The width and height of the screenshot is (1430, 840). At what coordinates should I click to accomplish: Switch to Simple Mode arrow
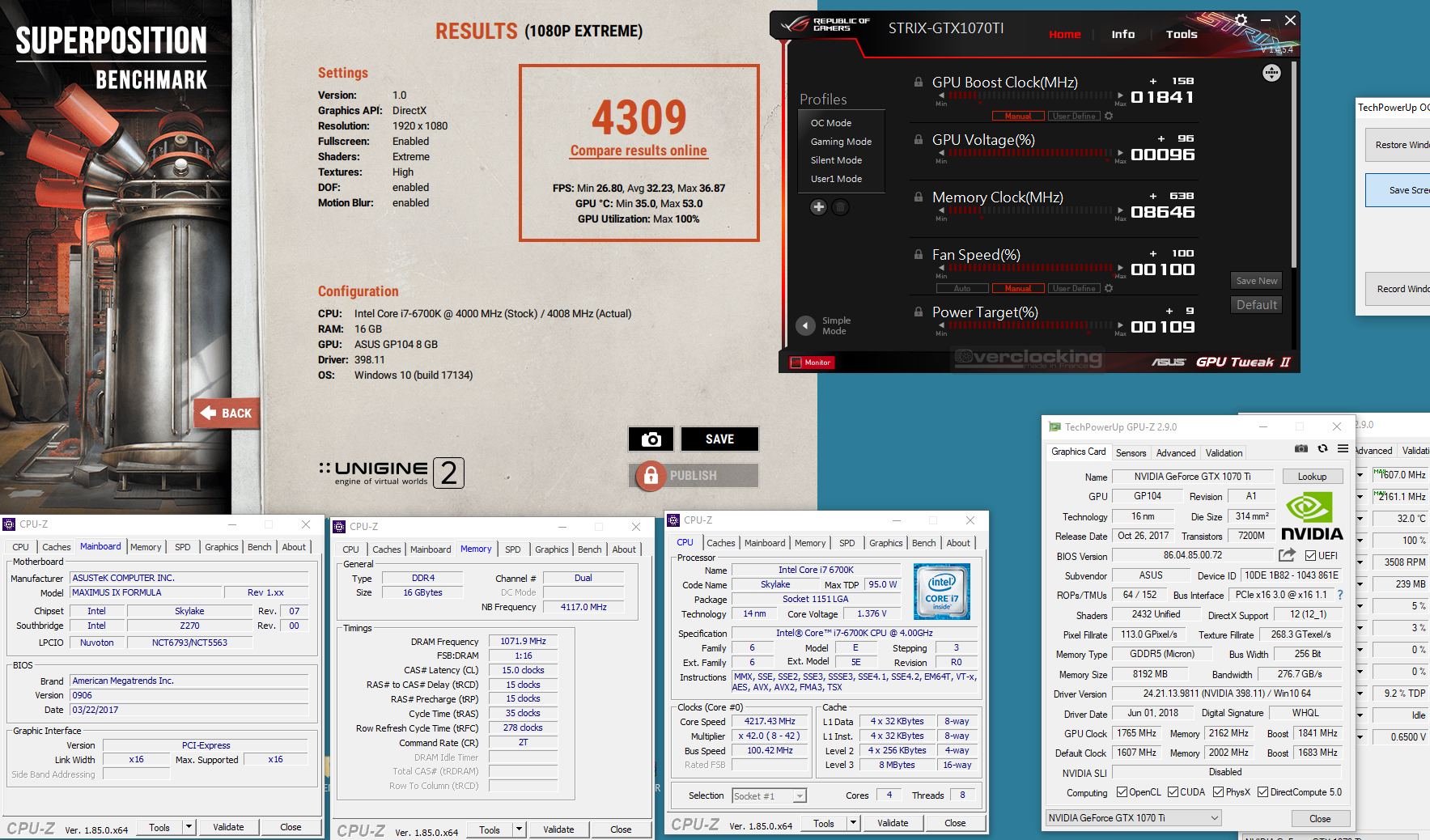tap(805, 325)
